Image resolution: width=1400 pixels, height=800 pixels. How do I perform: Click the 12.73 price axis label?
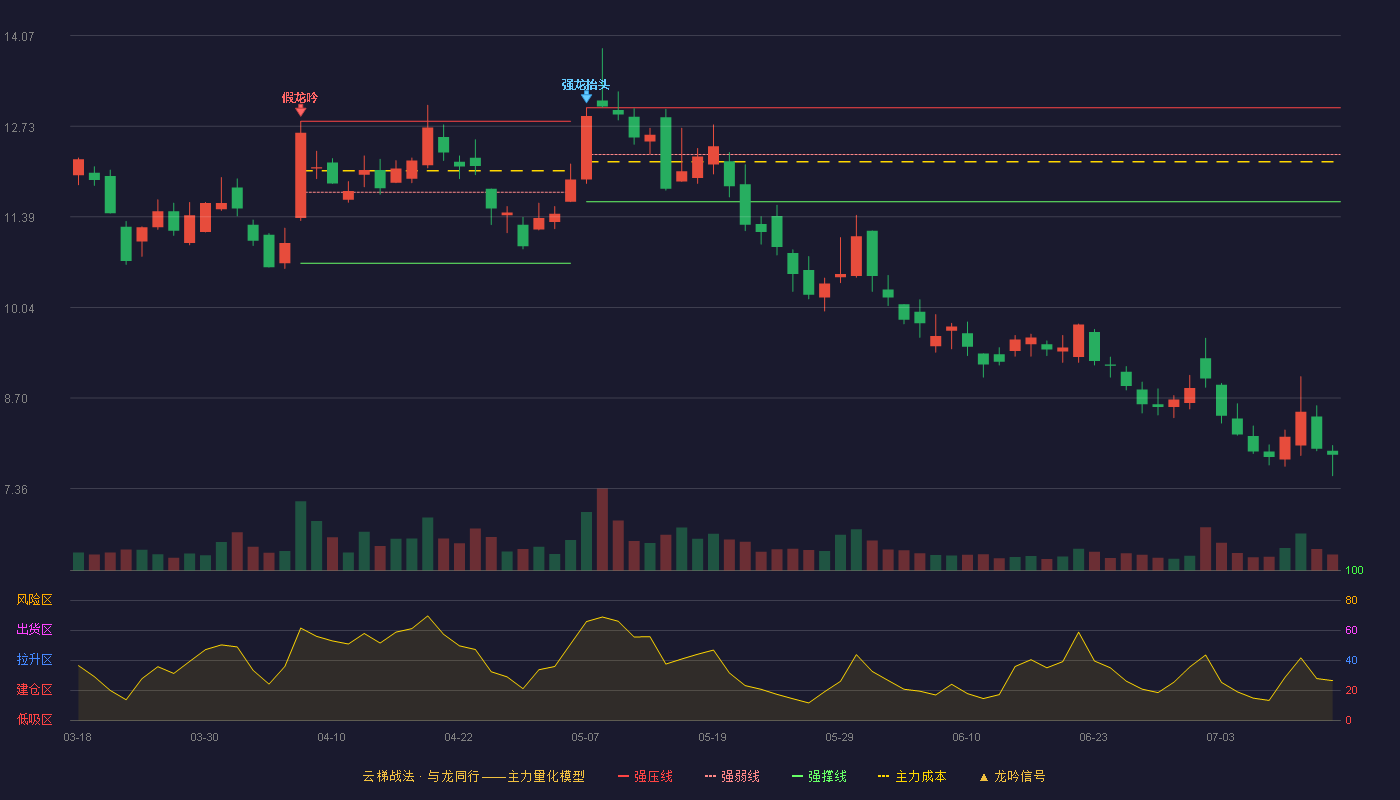point(19,127)
